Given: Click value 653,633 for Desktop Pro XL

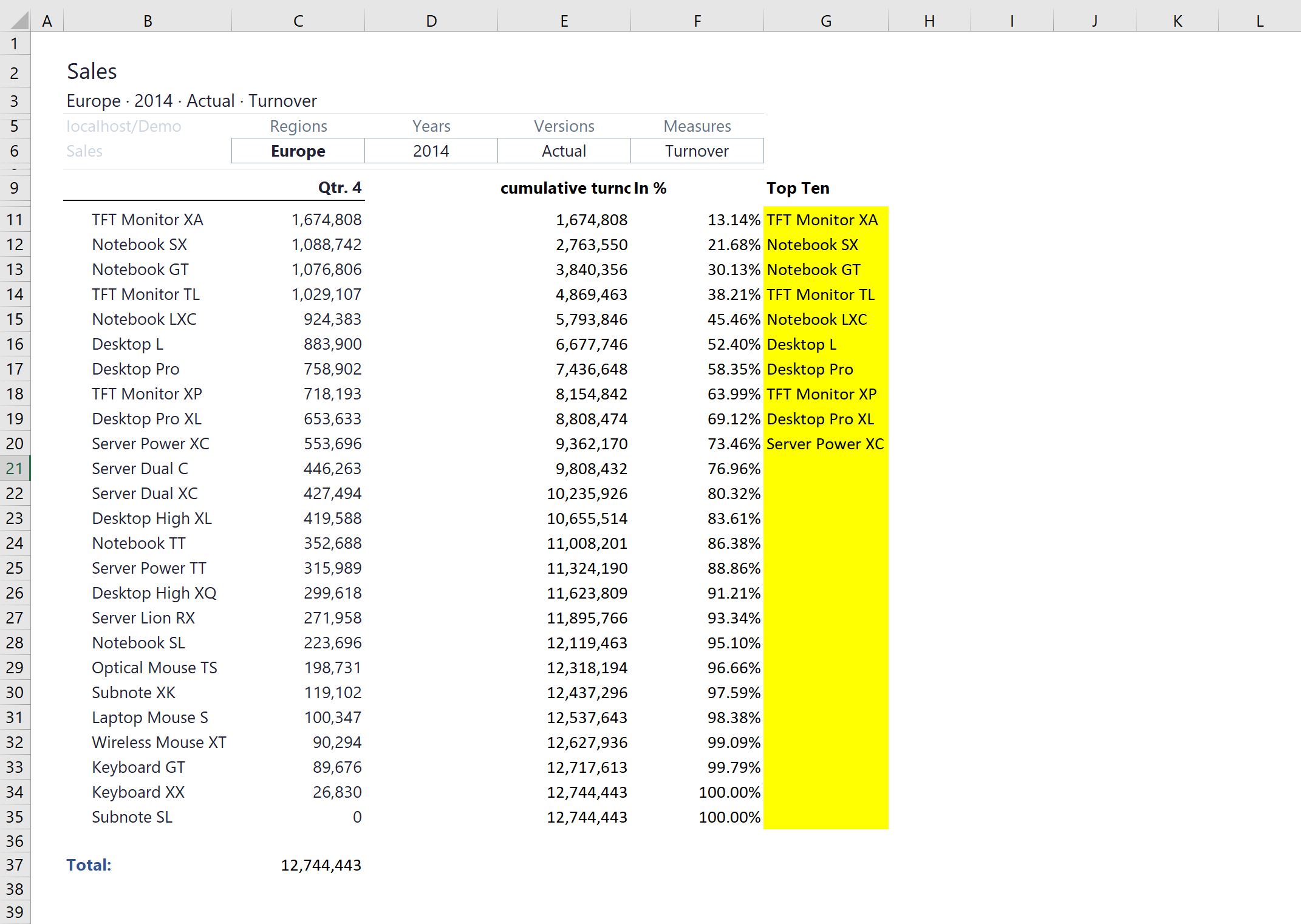Looking at the screenshot, I should (333, 419).
